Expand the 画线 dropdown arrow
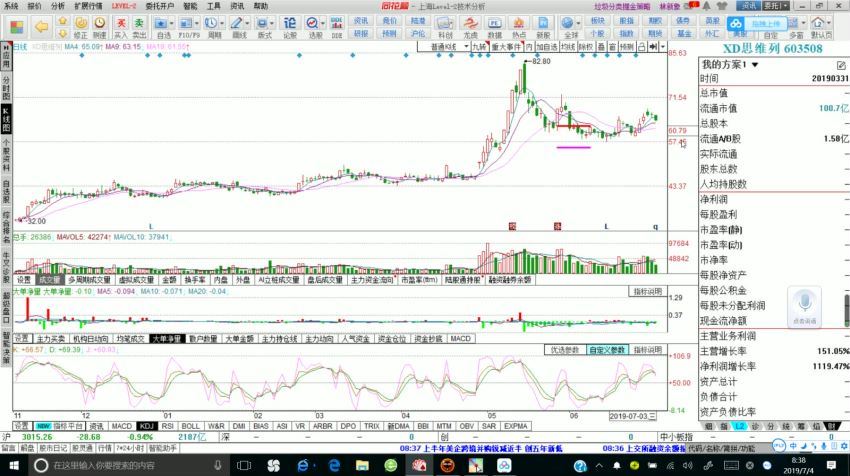850x476 pixels. point(247,24)
